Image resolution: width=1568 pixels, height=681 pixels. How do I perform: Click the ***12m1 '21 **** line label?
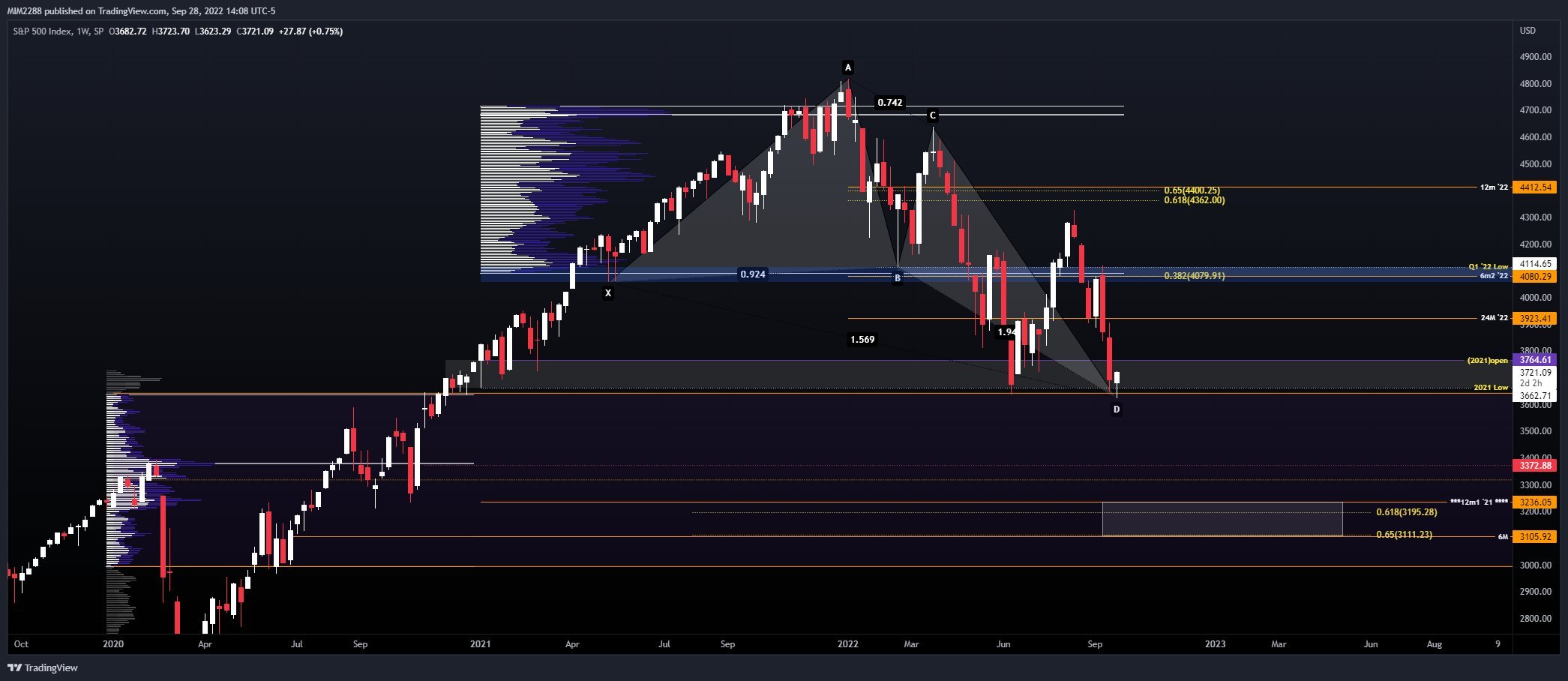(1479, 502)
